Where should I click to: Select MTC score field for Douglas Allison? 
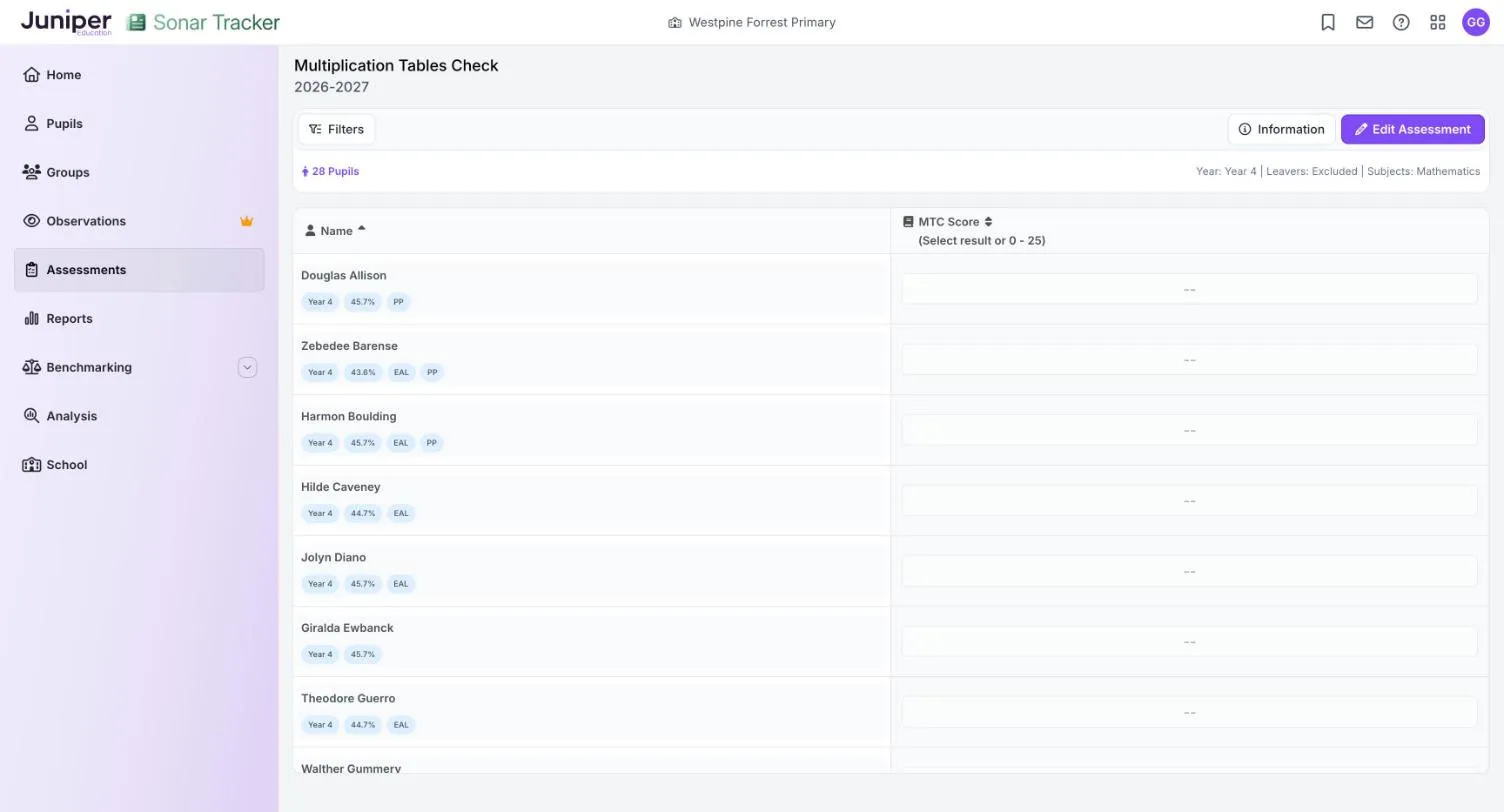pos(1189,289)
